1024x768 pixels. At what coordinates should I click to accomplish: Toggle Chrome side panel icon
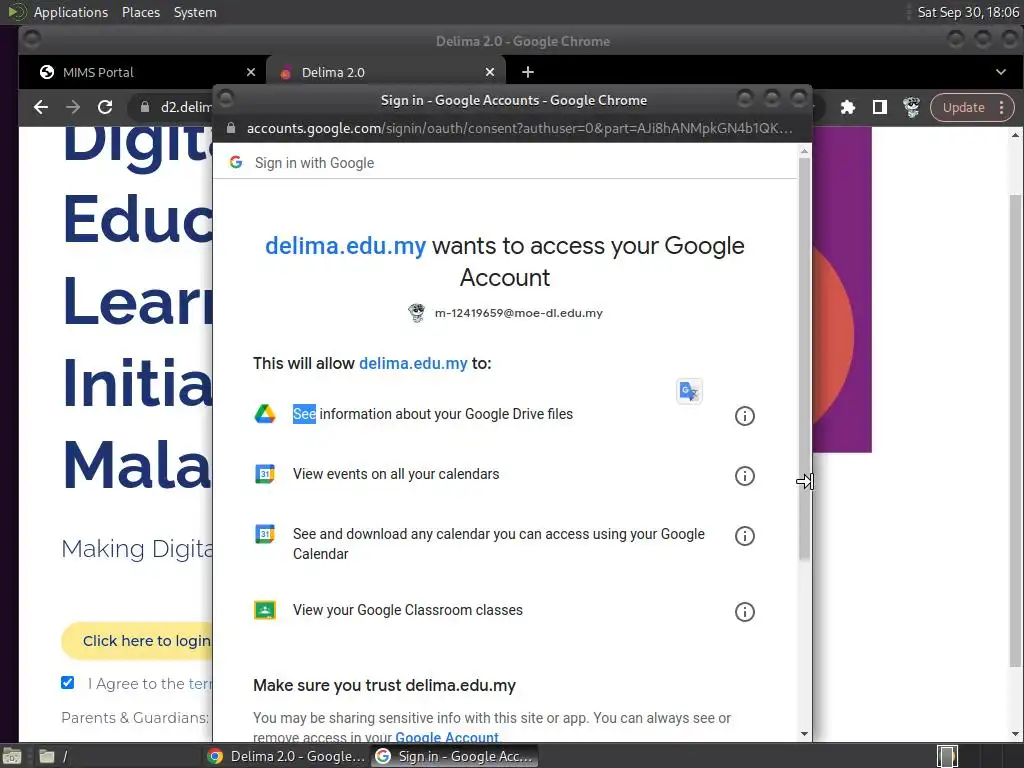(x=880, y=107)
